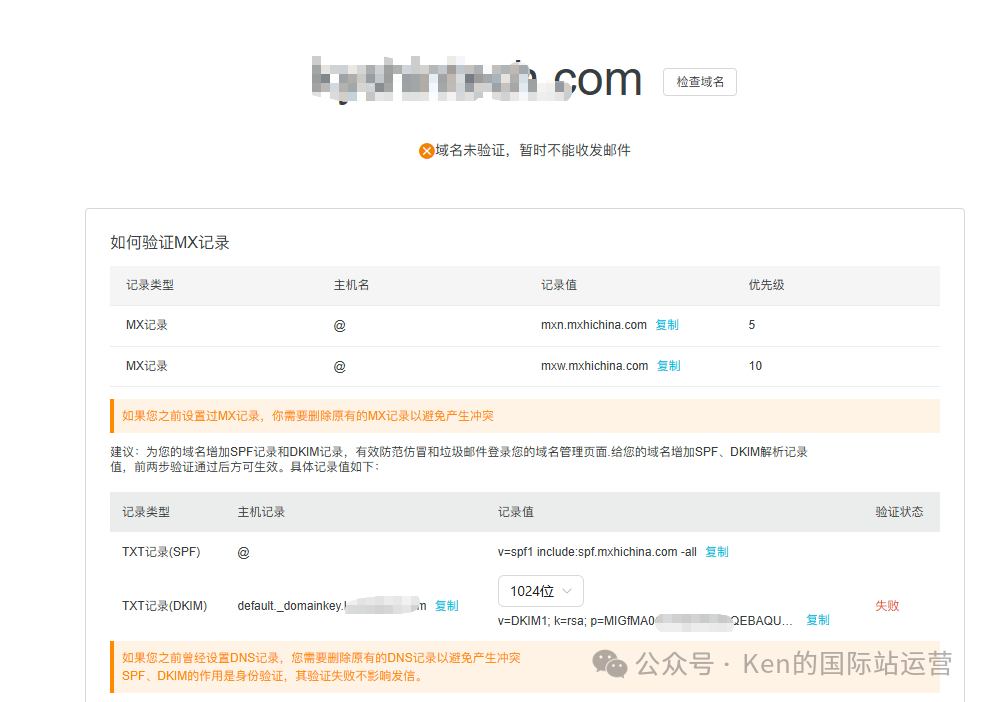Select the @ host in SPF row
Image resolution: width=983 pixels, height=702 pixels.
243,552
